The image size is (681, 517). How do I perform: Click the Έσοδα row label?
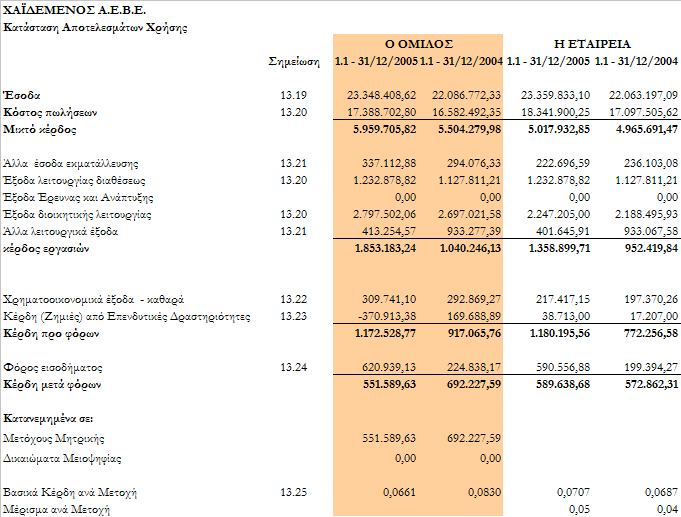(22, 95)
